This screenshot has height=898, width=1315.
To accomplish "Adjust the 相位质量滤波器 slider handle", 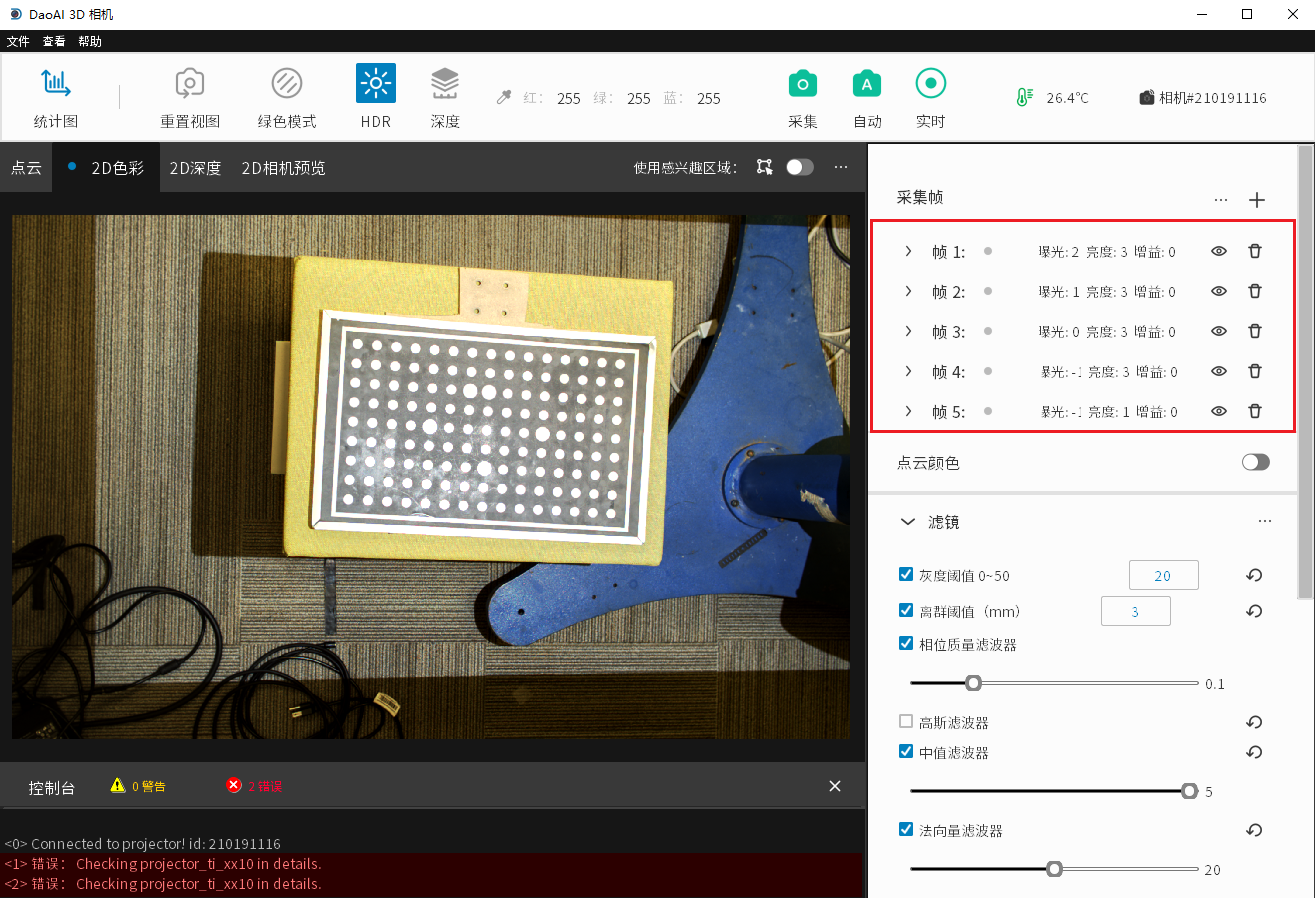I will point(973,683).
